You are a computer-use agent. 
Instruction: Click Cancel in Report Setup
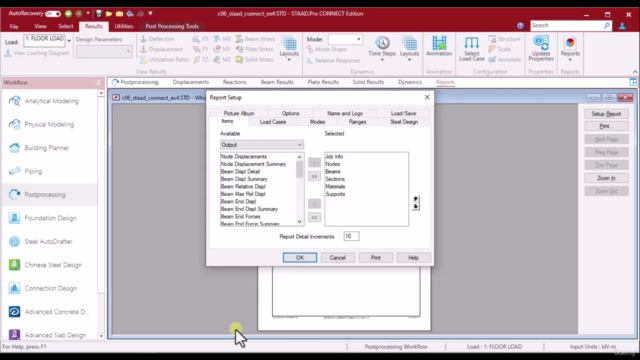338,258
